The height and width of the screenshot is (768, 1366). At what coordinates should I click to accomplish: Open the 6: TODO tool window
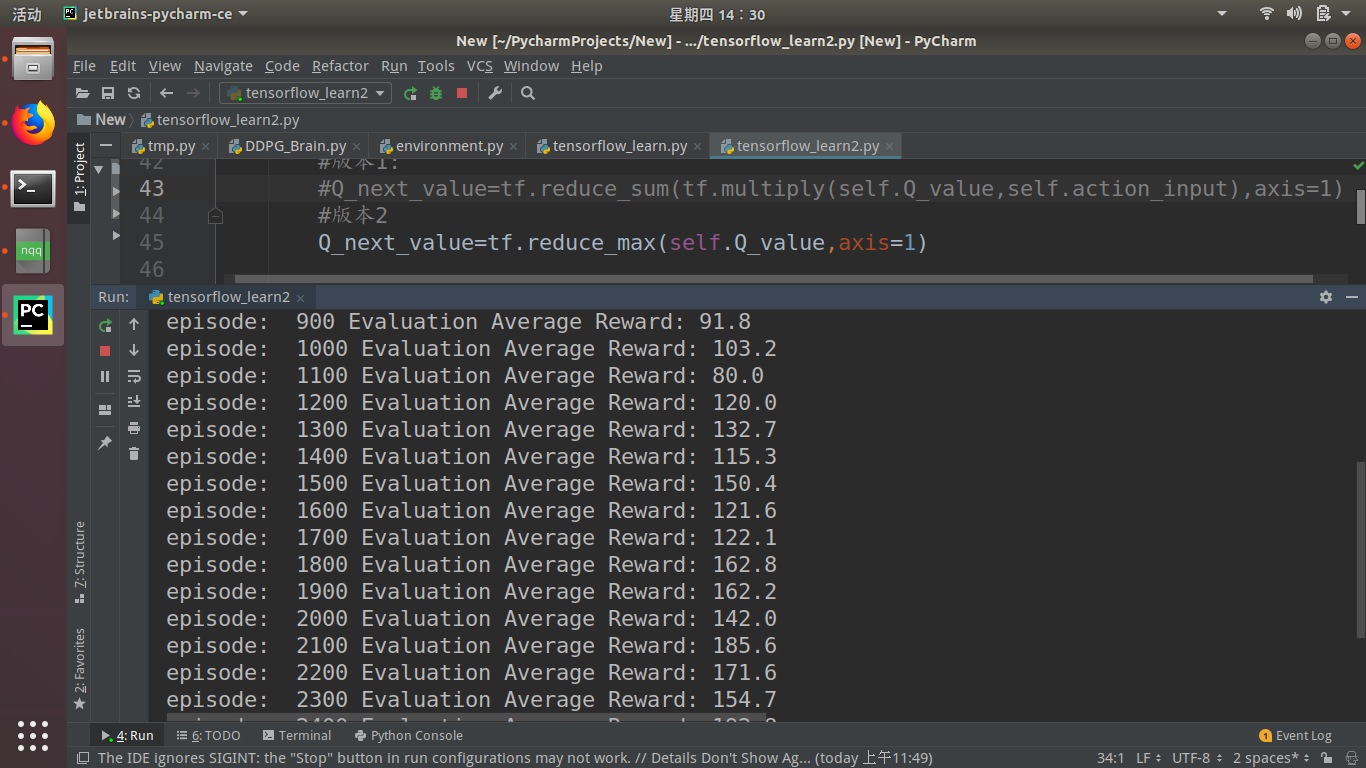209,735
